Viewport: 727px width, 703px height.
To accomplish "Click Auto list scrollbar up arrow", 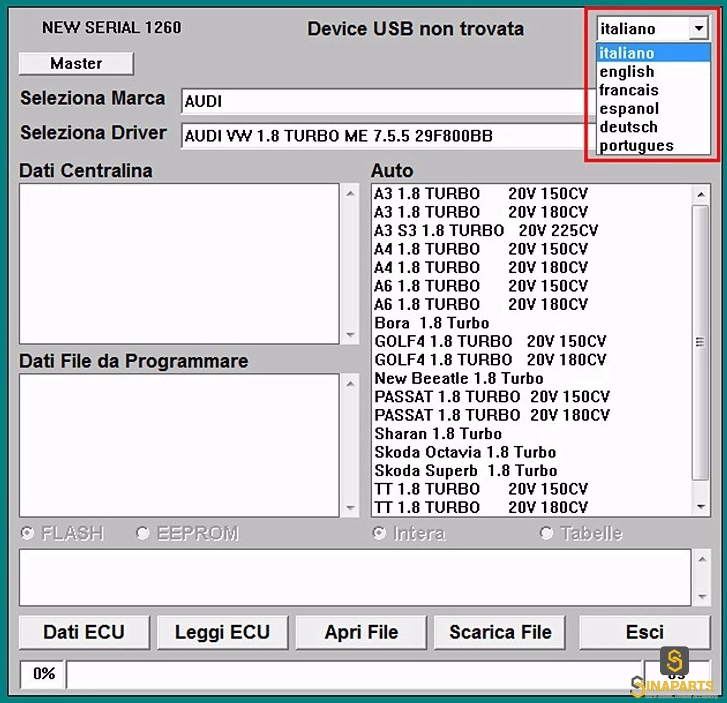I will tap(701, 194).
